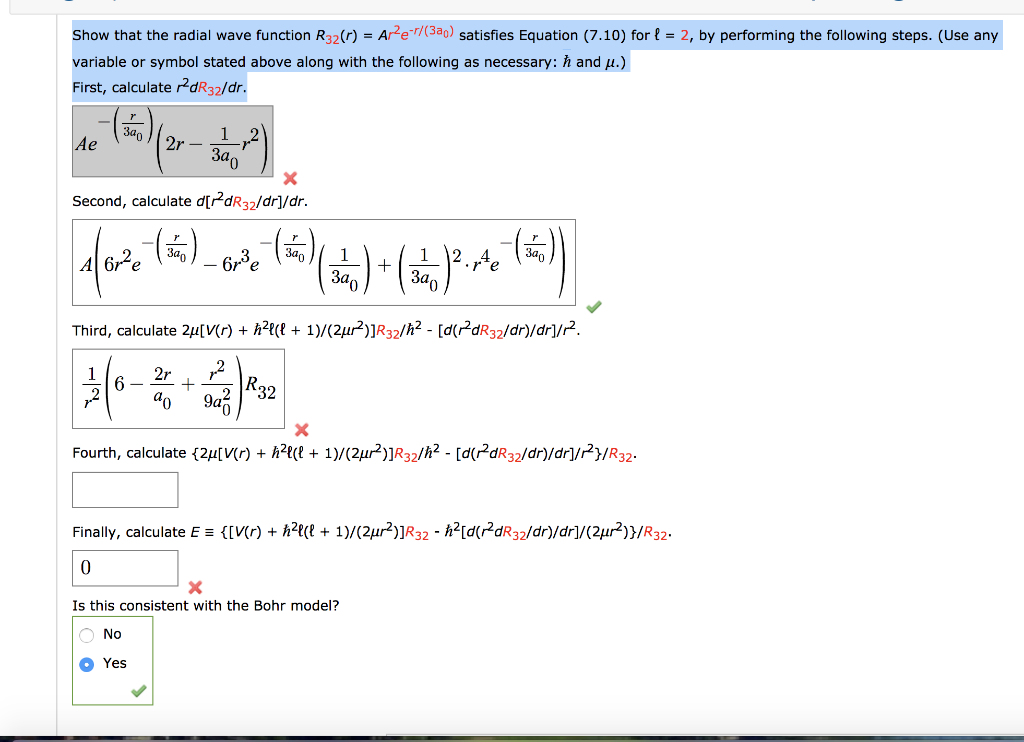Click the red X below the first answer box
Screen dimensions: 1024x742
coord(289,180)
